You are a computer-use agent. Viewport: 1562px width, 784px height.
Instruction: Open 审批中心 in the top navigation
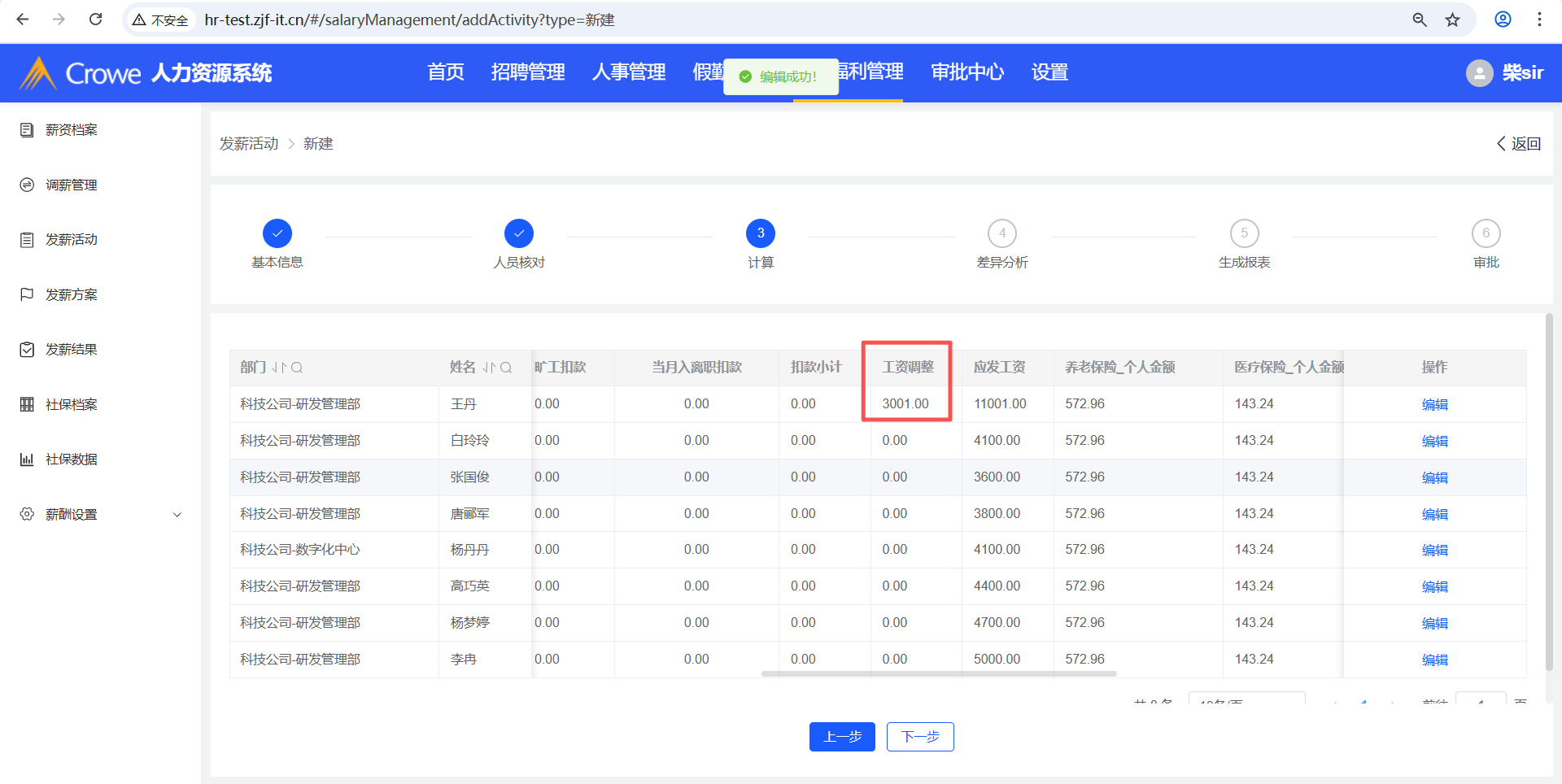(967, 72)
